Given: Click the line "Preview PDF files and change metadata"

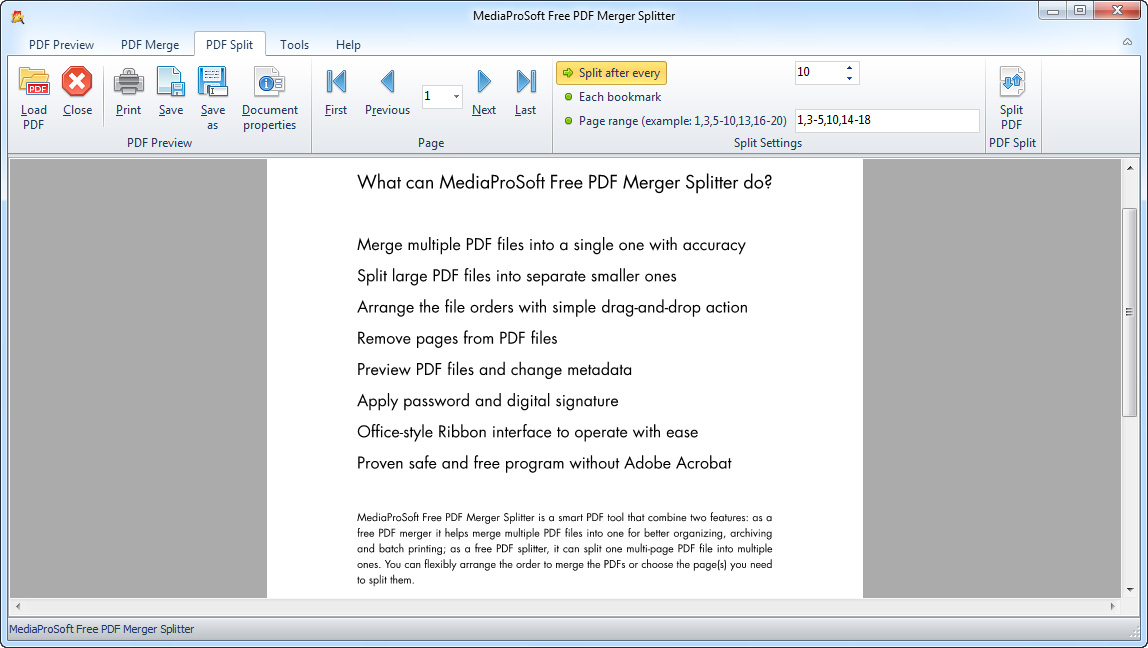Looking at the screenshot, I should point(494,370).
